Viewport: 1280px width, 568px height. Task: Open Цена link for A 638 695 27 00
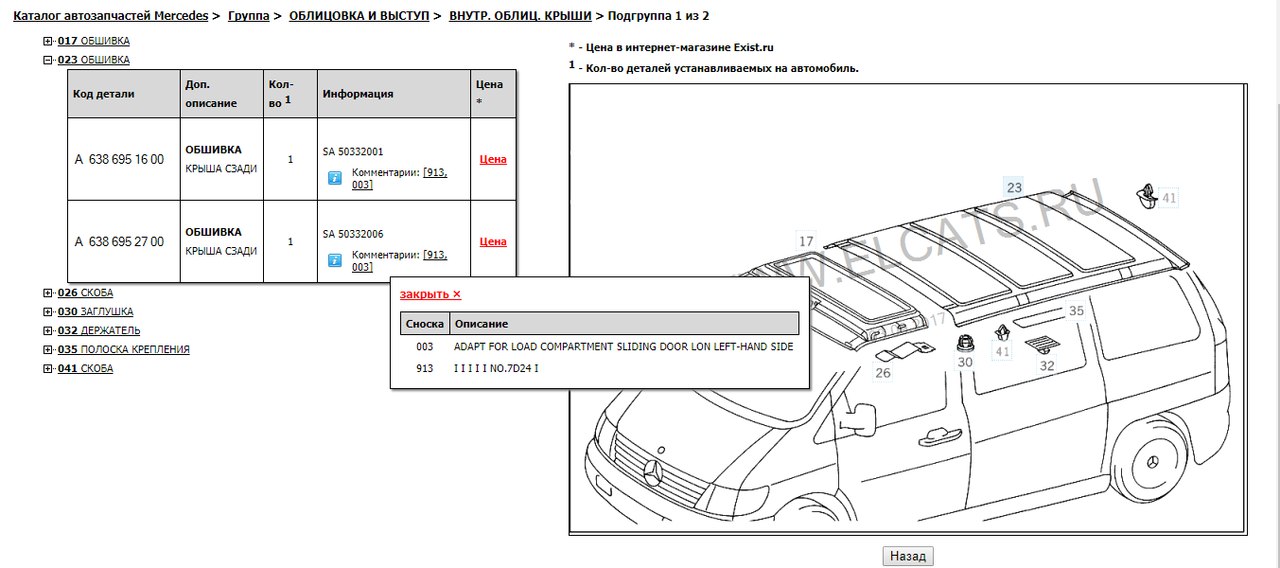(493, 241)
